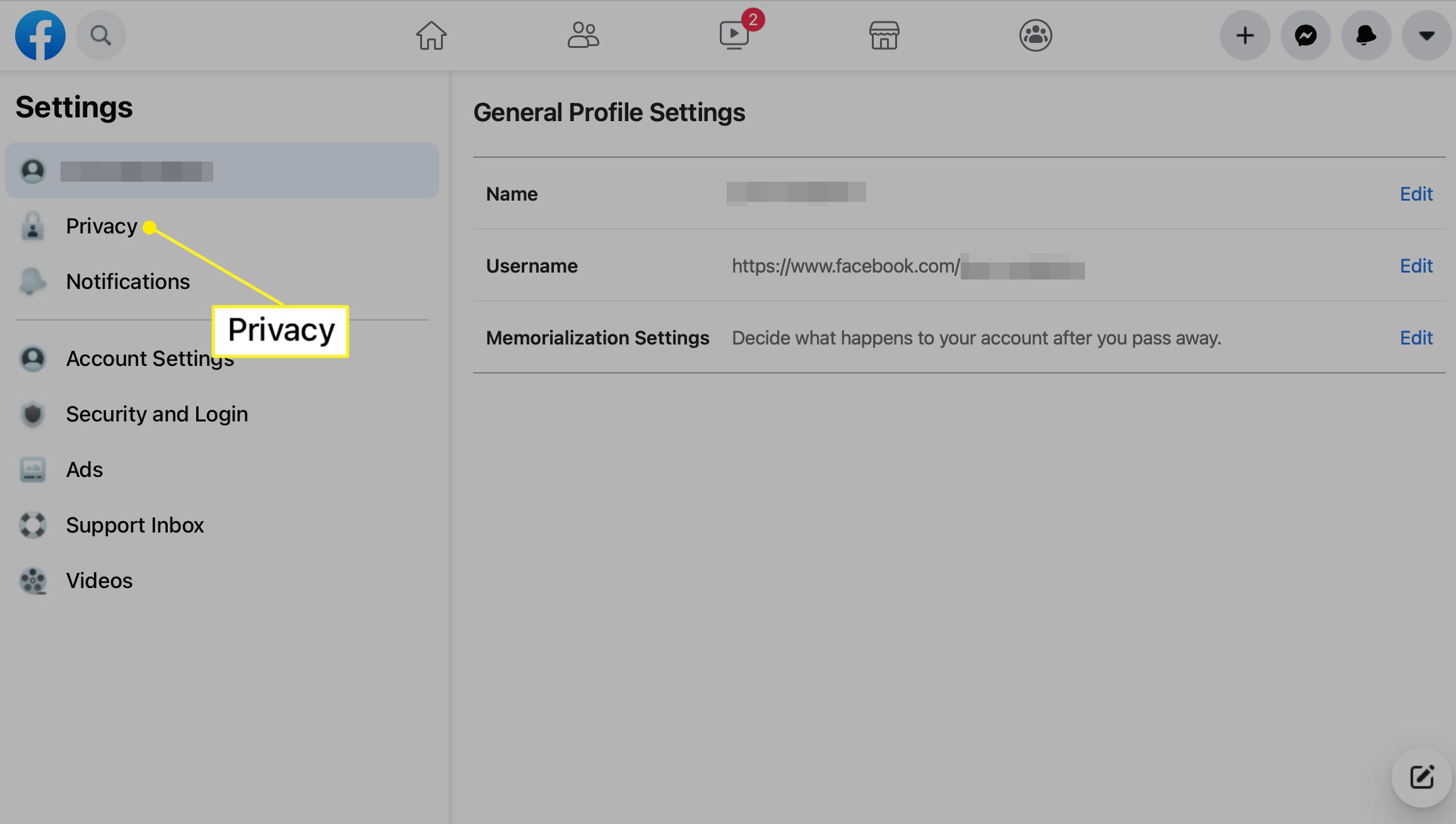1456x824 pixels.
Task: Select Security and Login option
Action: click(156, 413)
